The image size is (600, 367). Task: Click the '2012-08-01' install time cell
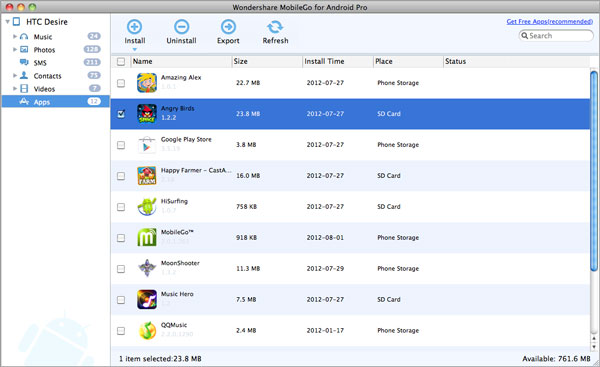click(x=325, y=238)
